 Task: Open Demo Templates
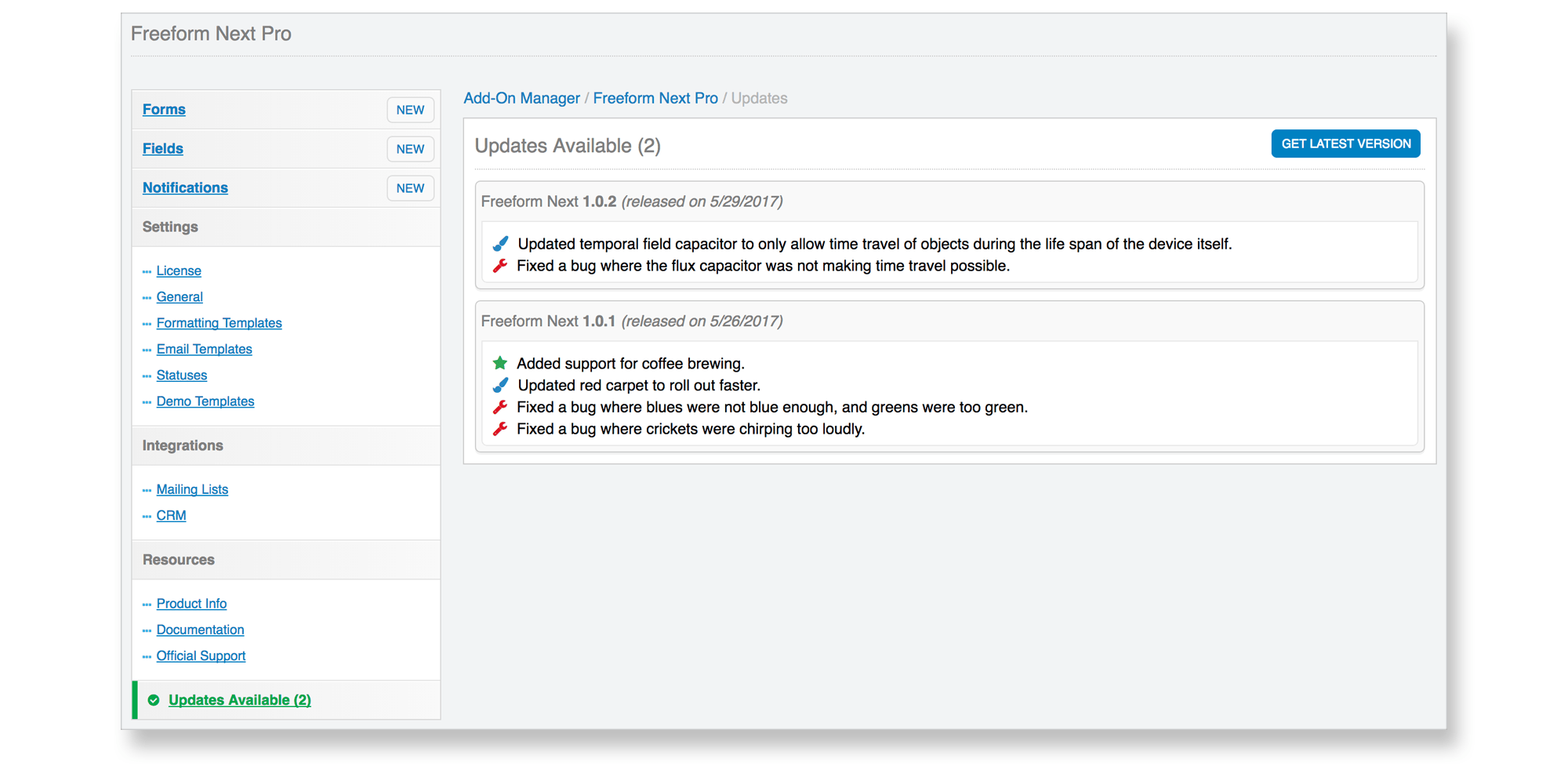pos(205,401)
